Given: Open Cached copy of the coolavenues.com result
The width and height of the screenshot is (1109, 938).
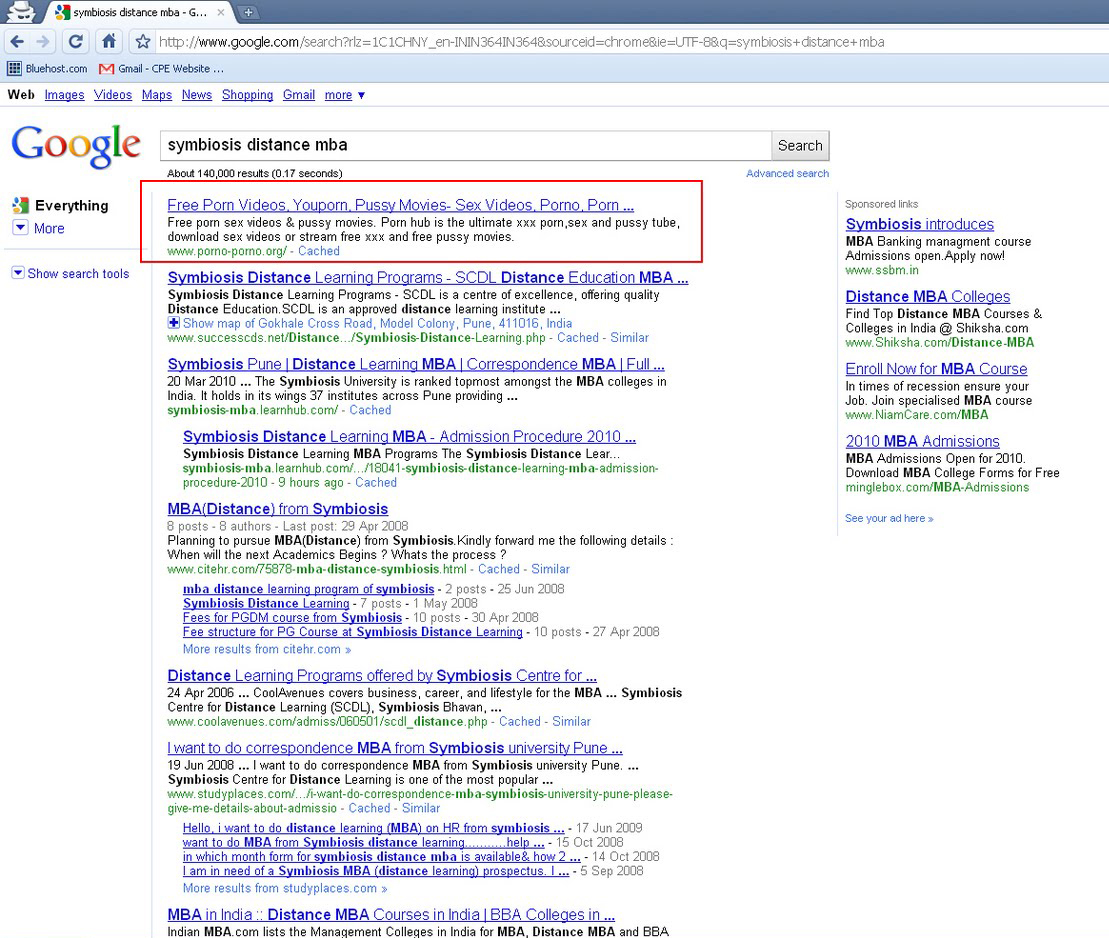Looking at the screenshot, I should coord(520,722).
